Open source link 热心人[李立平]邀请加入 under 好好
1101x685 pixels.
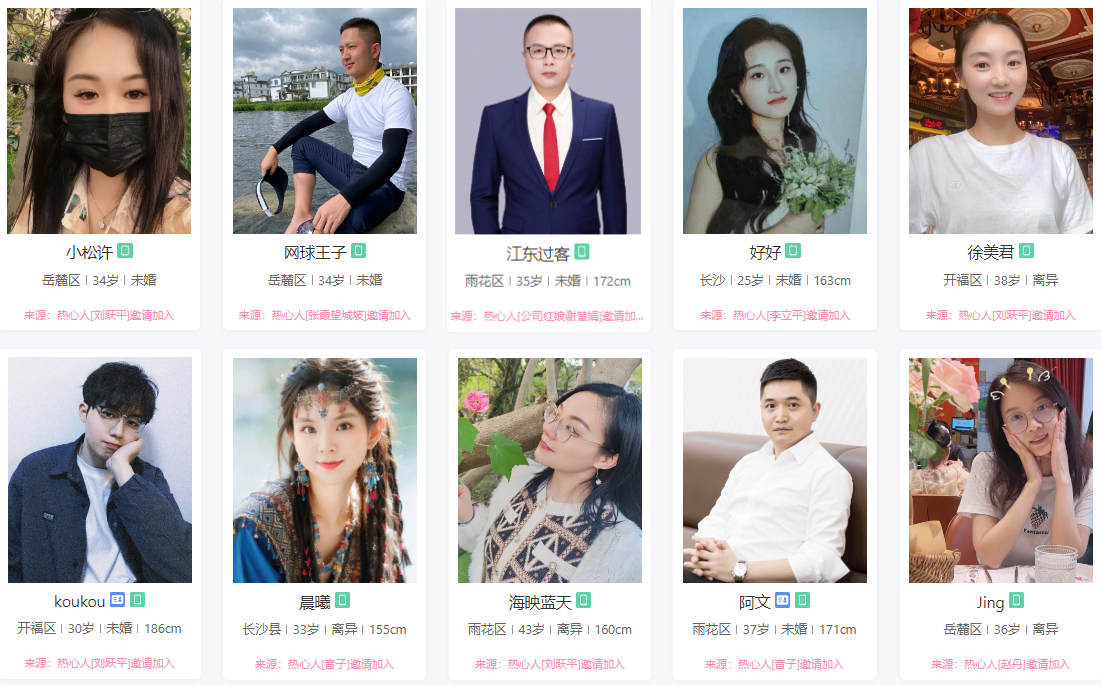point(791,316)
